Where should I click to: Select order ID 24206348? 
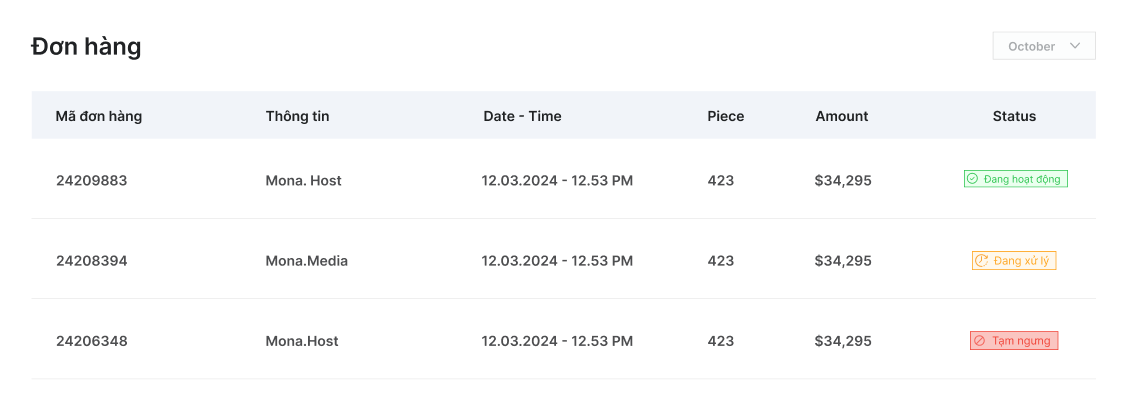pyautogui.click(x=91, y=341)
